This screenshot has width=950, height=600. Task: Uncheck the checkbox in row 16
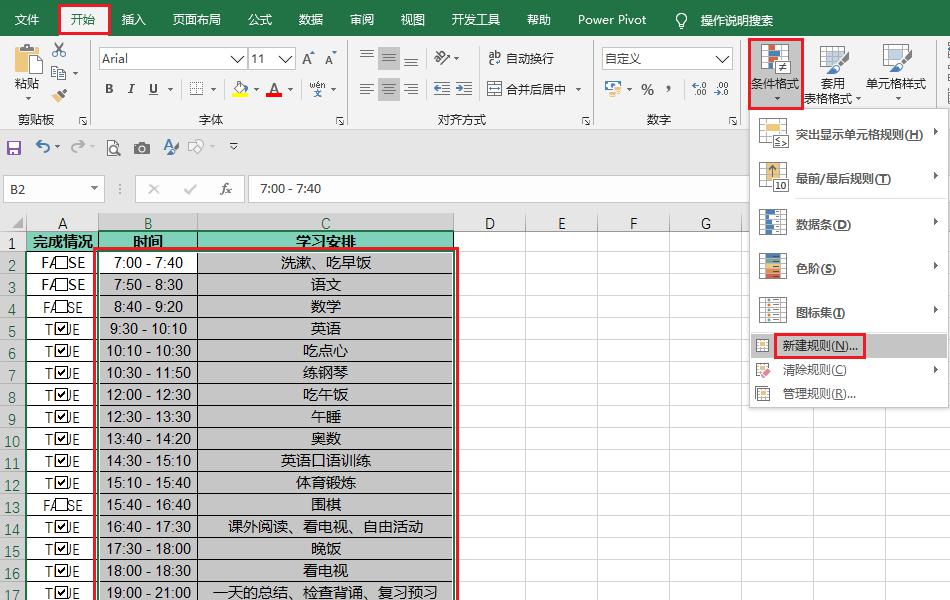(62, 570)
